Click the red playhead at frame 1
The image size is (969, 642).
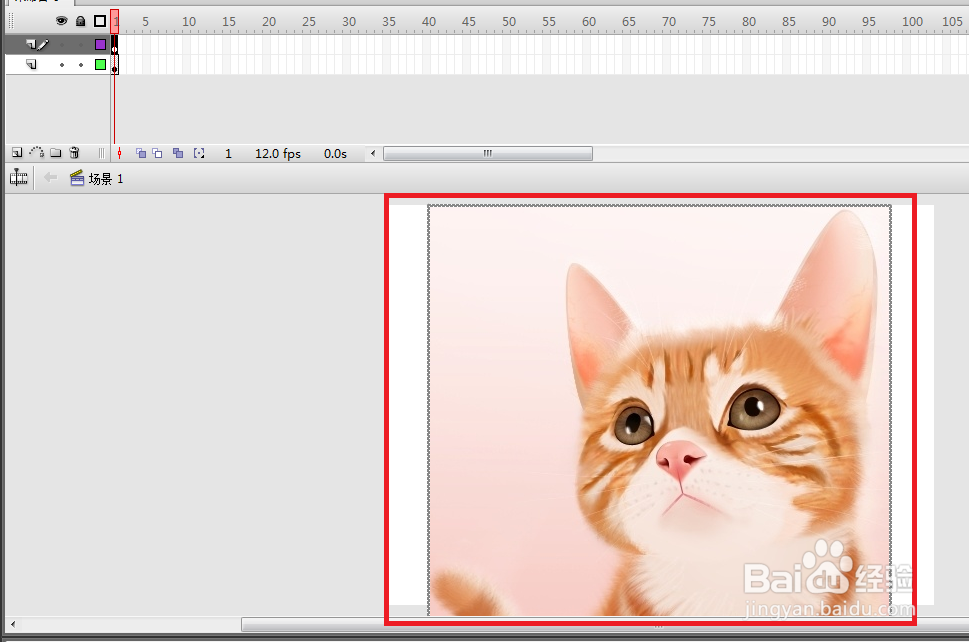coord(115,21)
